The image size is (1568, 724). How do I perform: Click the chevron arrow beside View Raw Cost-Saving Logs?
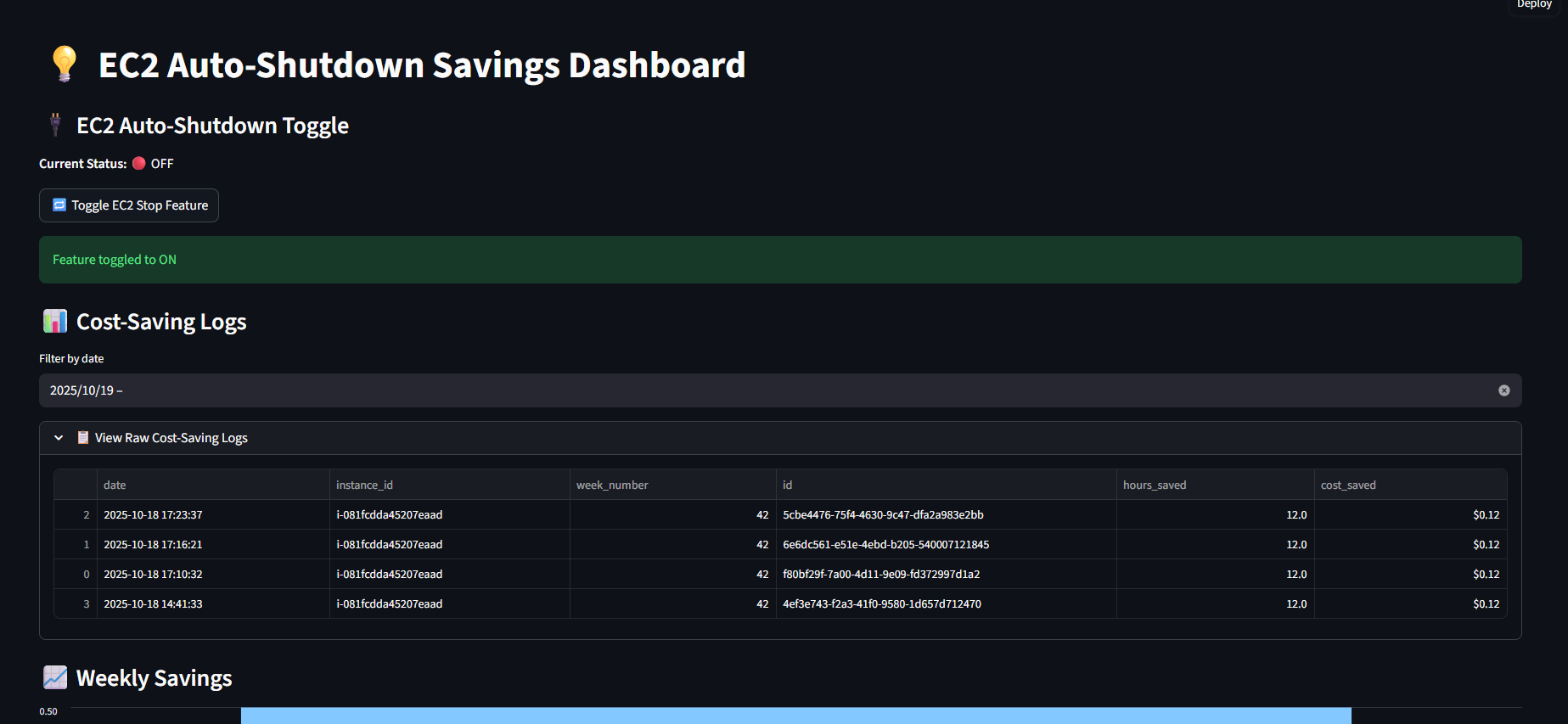pos(59,438)
